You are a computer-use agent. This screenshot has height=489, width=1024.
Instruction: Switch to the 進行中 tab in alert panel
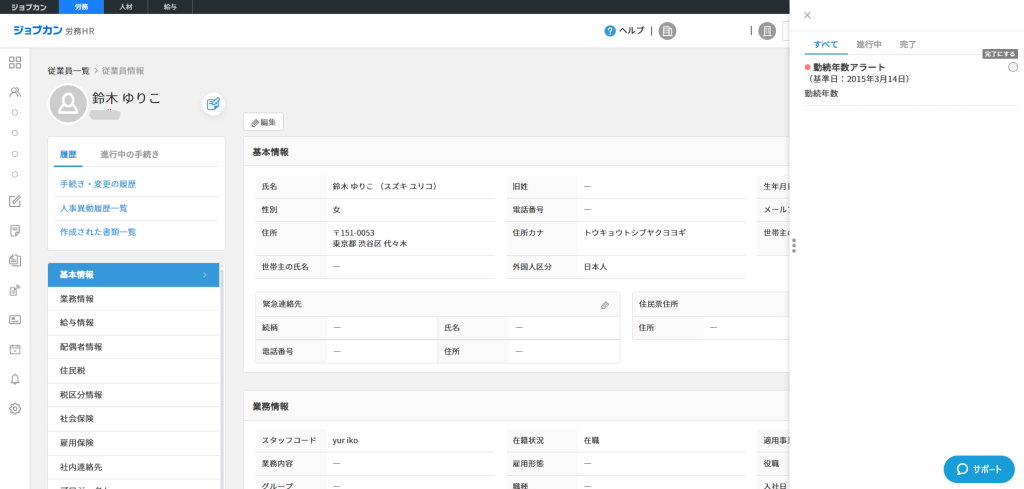[868, 45]
